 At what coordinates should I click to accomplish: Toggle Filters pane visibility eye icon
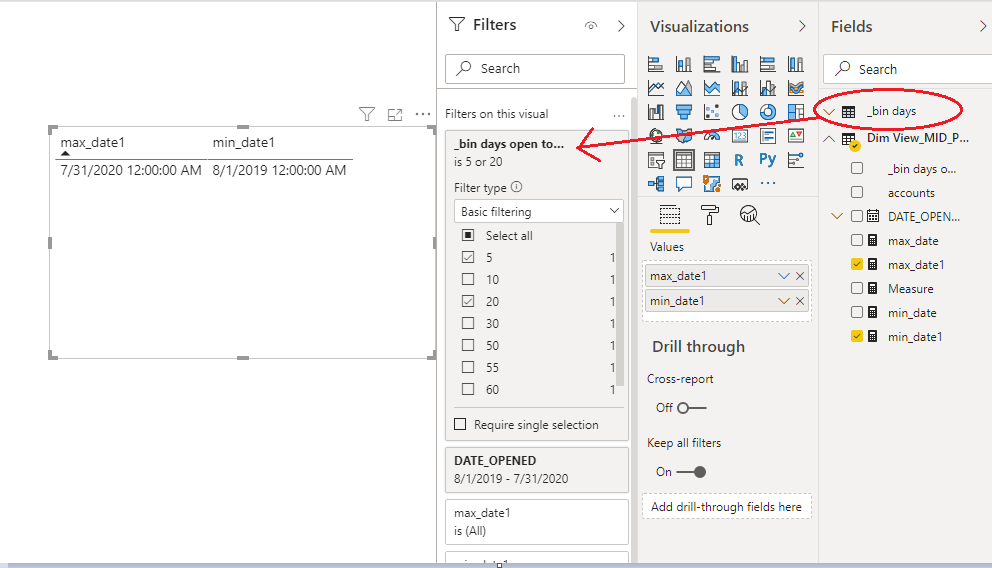pyautogui.click(x=591, y=26)
